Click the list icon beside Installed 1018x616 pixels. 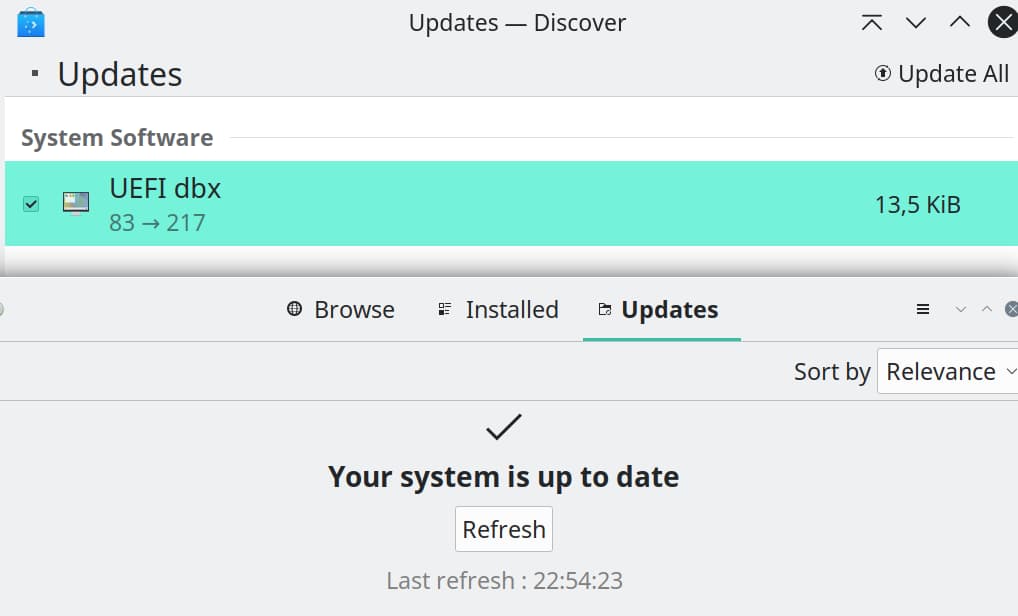coord(445,309)
